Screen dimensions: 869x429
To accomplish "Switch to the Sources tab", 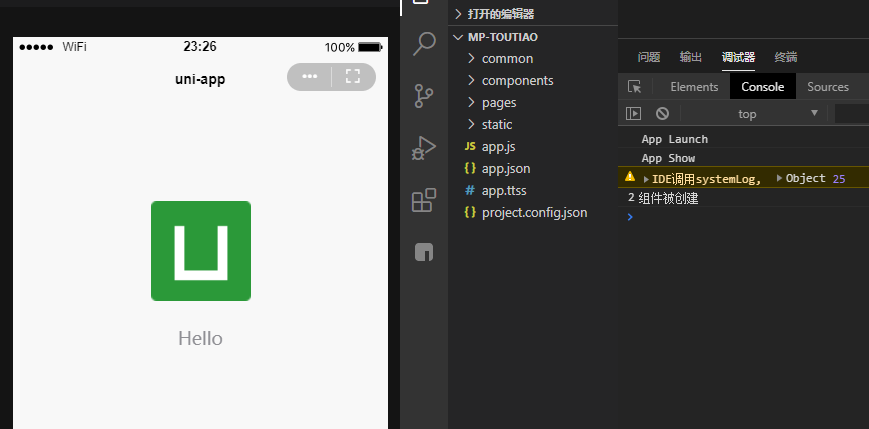I will [x=828, y=87].
